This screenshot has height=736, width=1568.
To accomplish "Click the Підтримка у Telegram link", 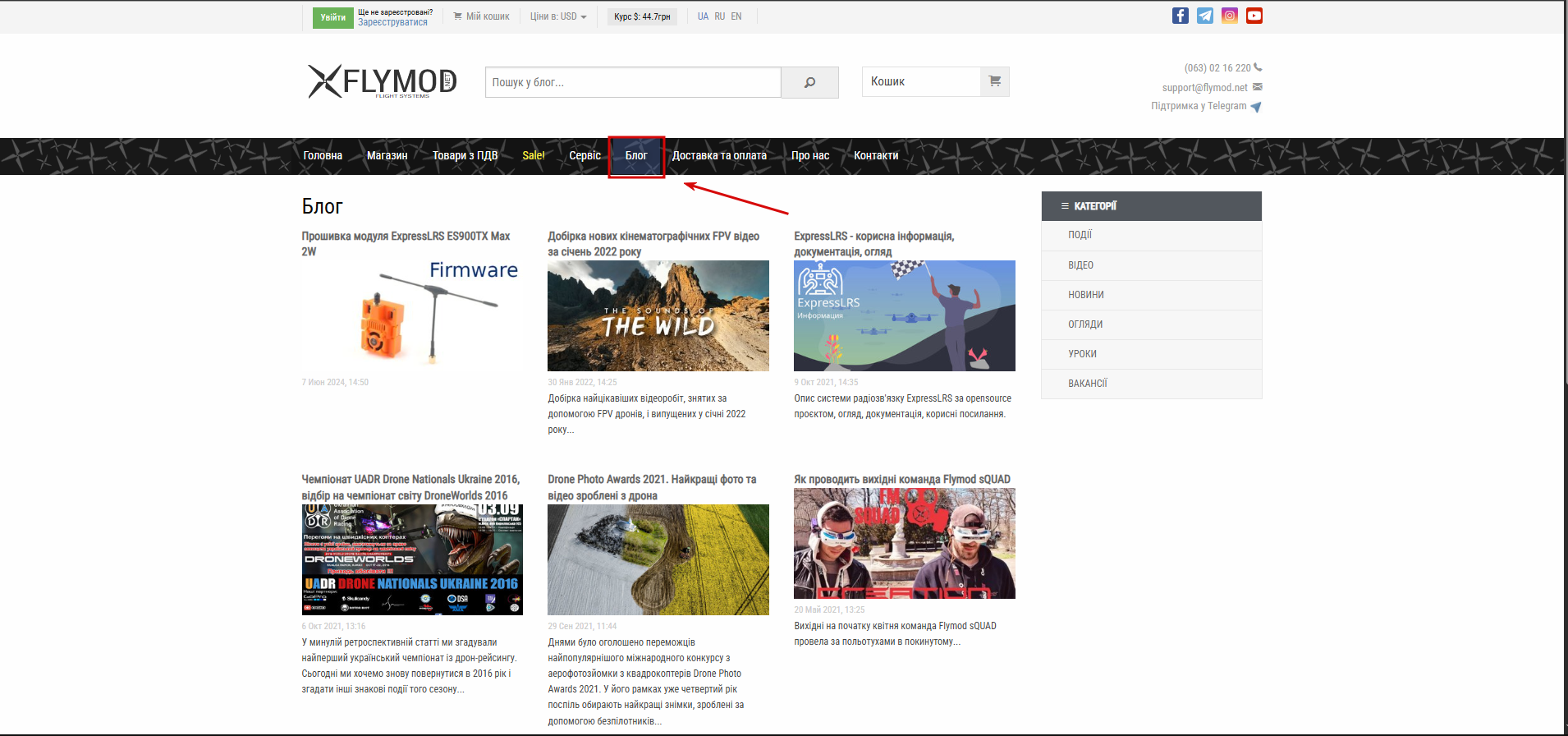I will click(x=1199, y=106).
